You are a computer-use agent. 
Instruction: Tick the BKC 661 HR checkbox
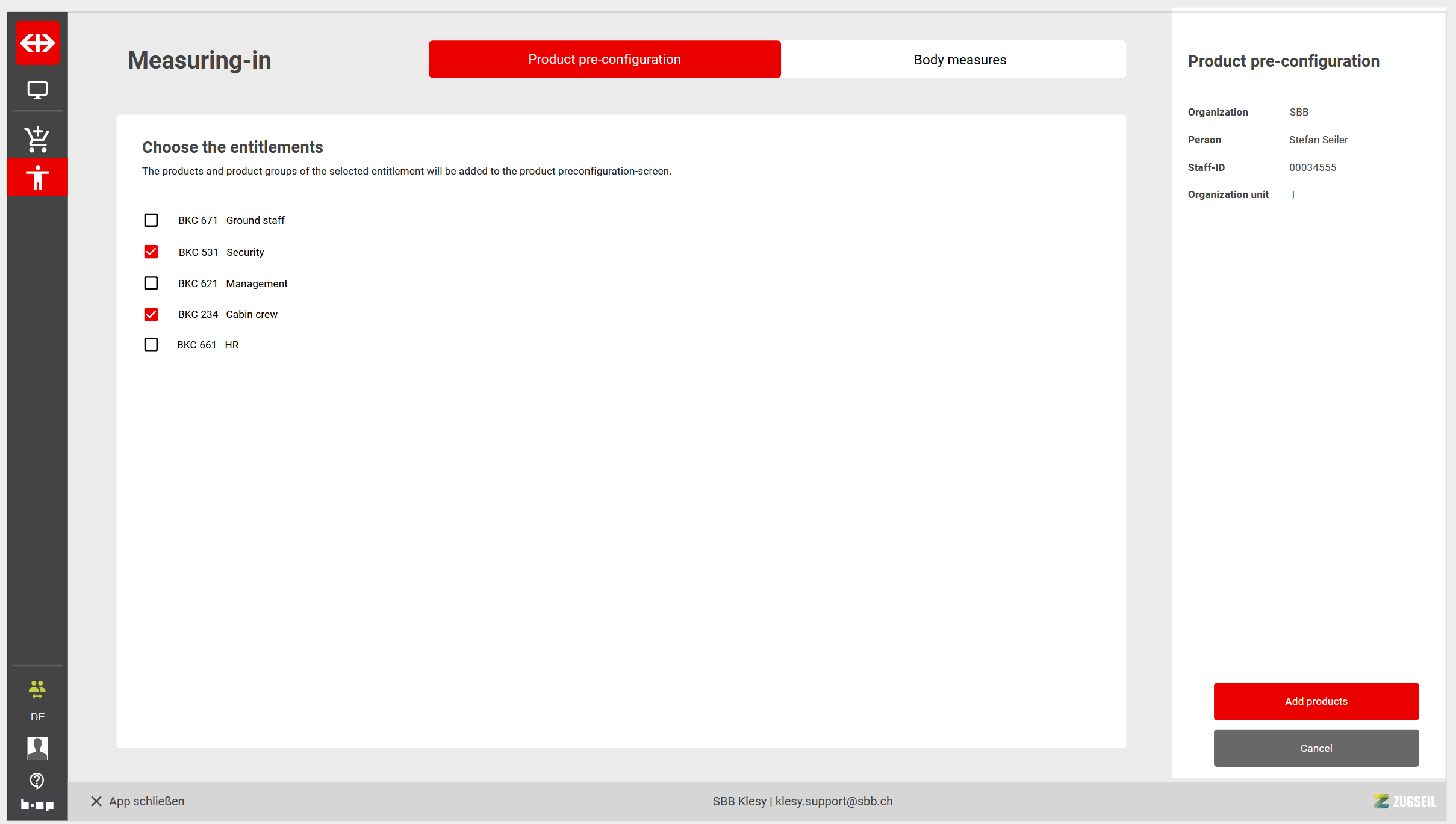click(151, 345)
